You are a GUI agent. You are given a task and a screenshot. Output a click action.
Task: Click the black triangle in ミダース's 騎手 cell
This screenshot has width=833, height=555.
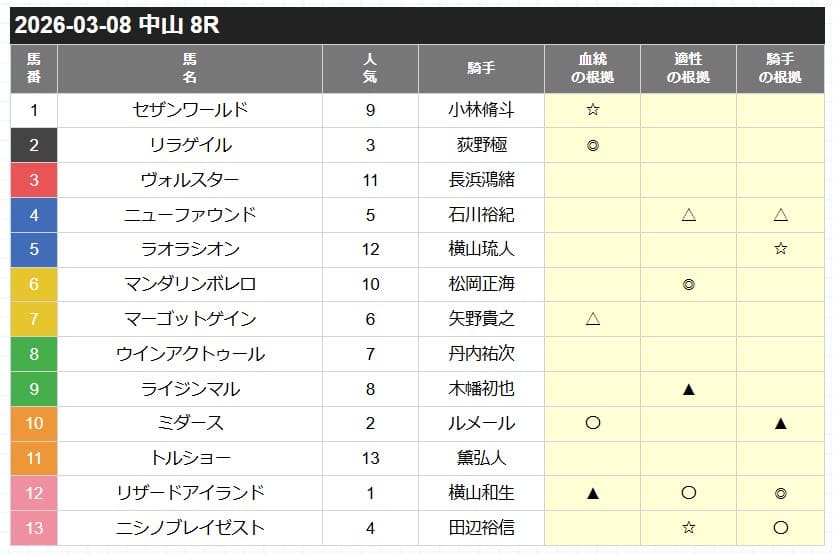click(x=781, y=424)
